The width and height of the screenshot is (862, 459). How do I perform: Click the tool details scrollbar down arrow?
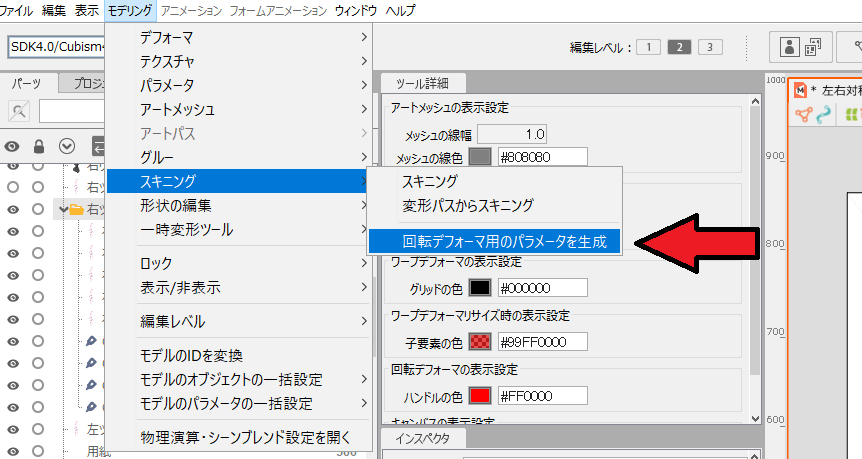(x=755, y=418)
